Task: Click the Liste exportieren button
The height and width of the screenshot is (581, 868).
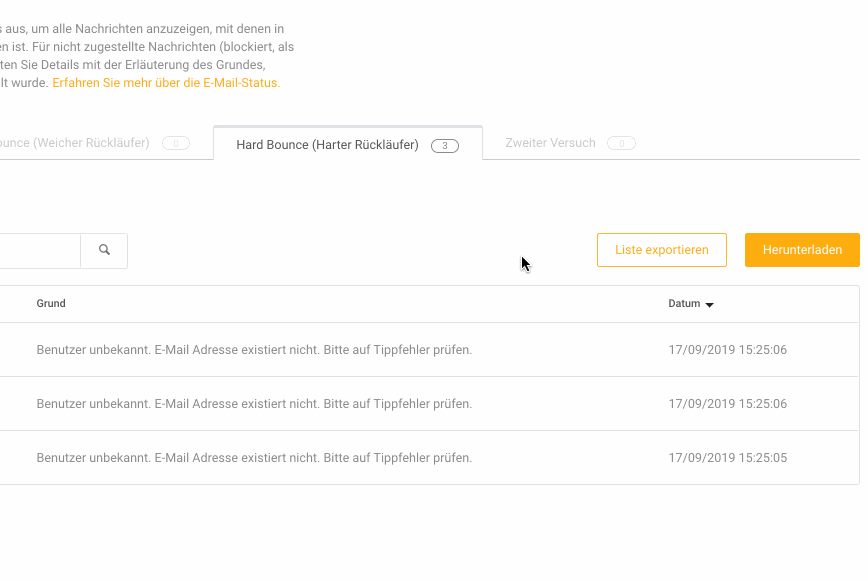Action: [x=662, y=250]
